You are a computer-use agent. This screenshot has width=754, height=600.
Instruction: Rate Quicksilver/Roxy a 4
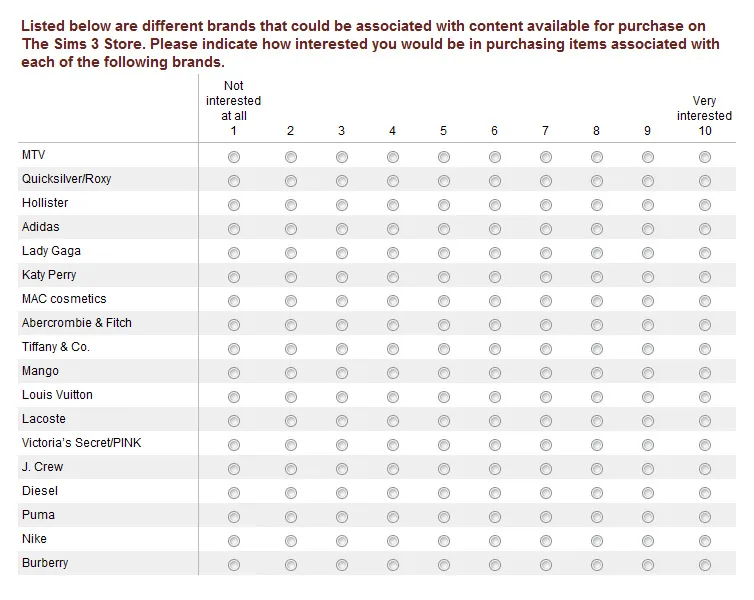[393, 181]
